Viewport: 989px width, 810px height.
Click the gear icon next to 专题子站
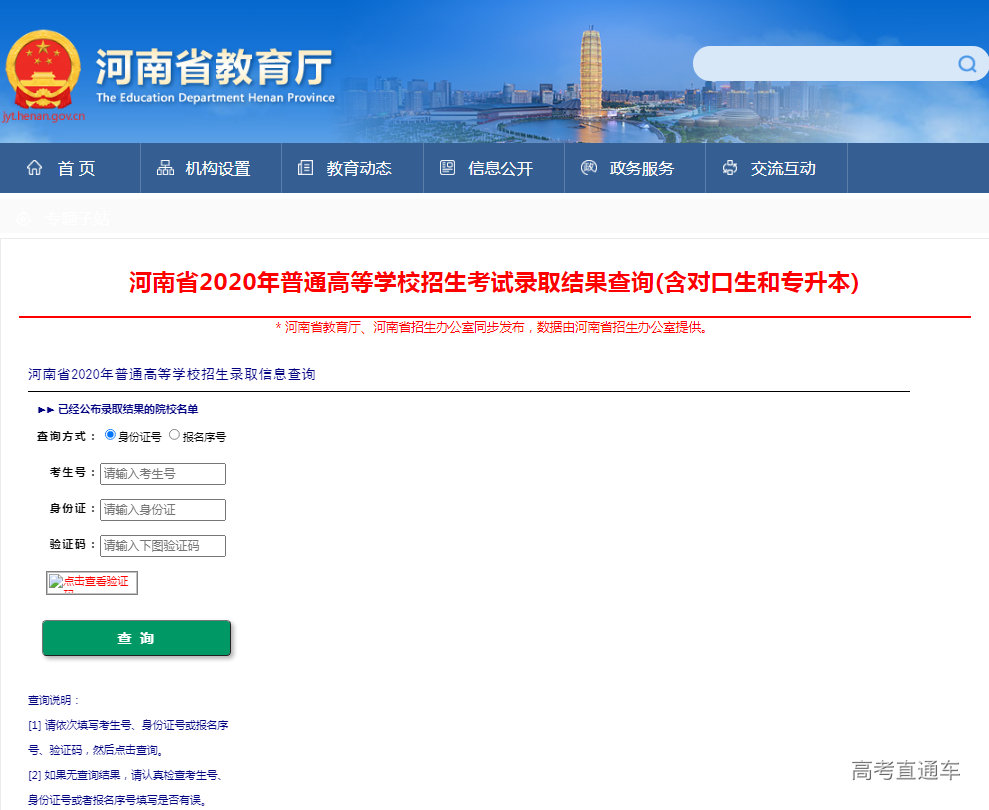[x=23, y=217]
